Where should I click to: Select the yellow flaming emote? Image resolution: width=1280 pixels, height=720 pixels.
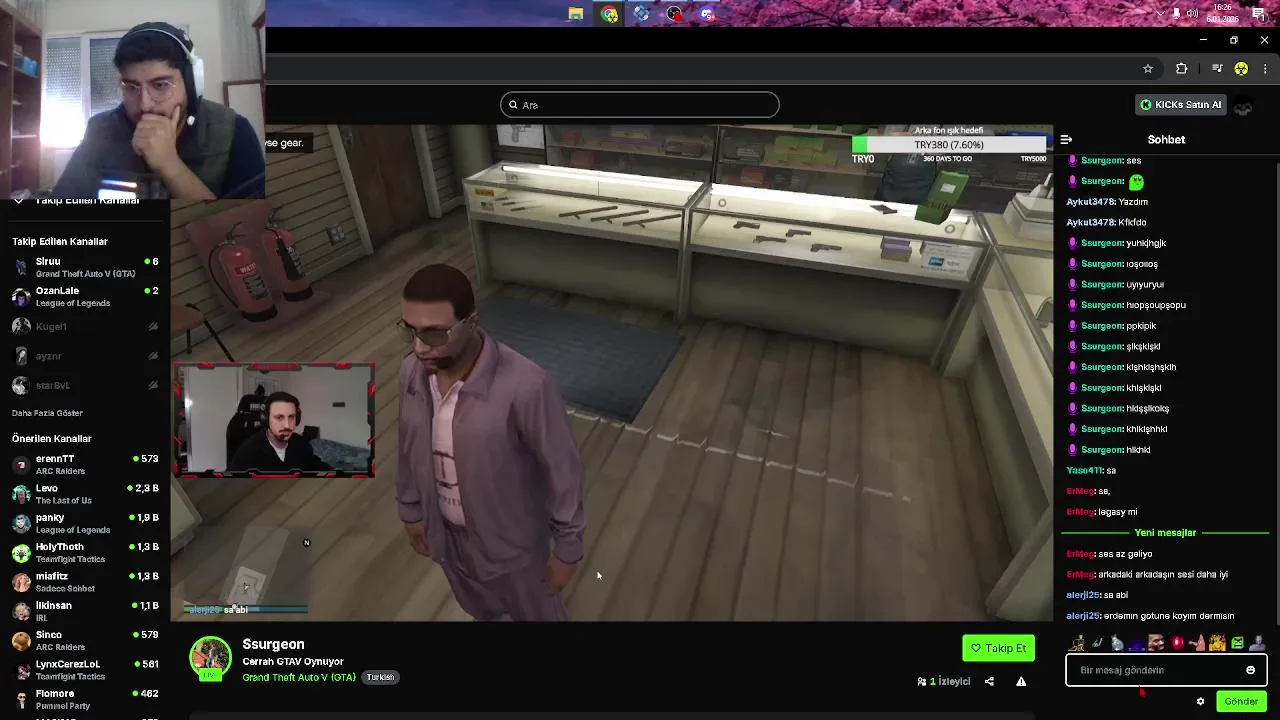tap(1217, 643)
